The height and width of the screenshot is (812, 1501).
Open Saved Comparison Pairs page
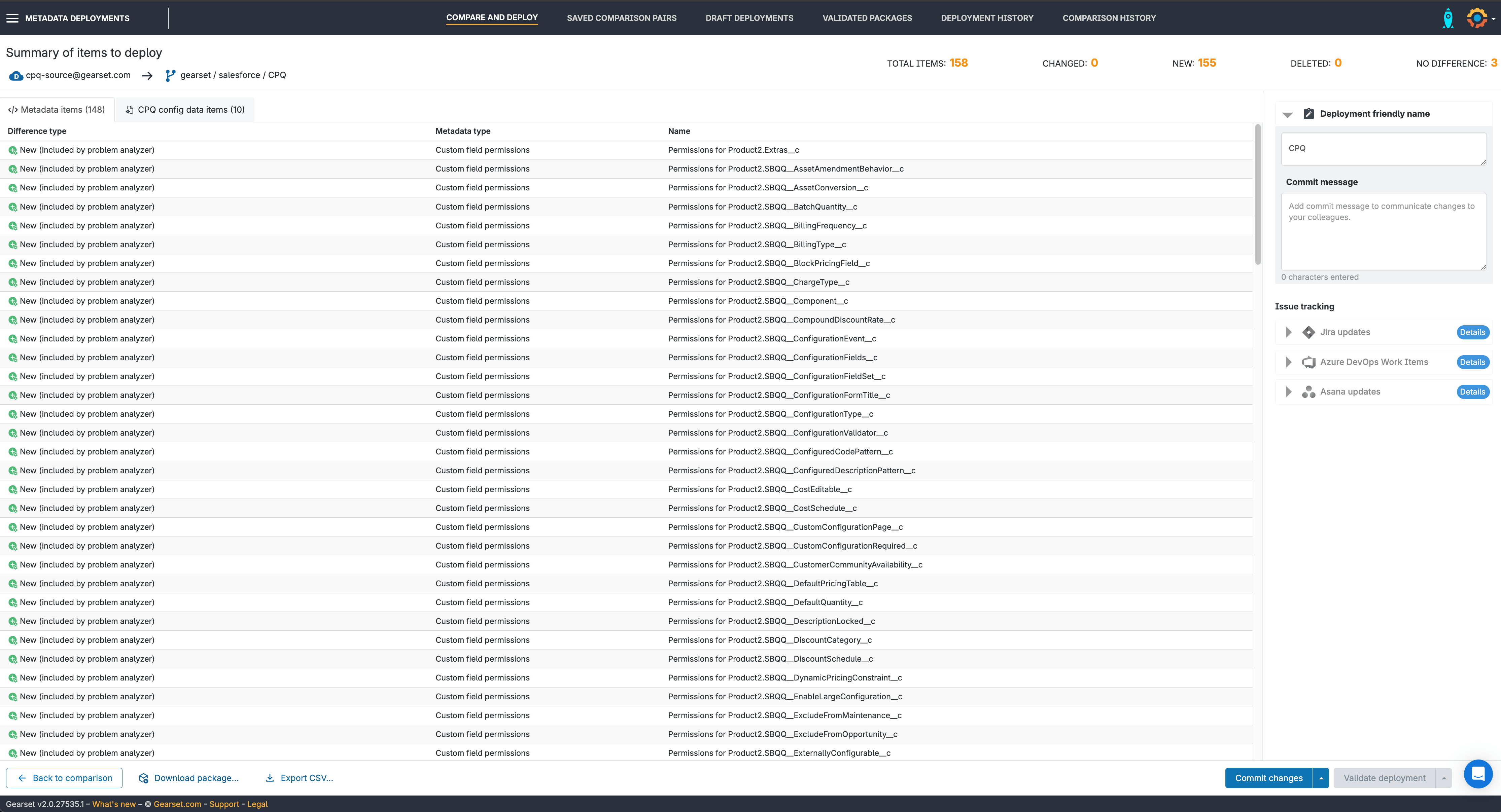point(621,18)
